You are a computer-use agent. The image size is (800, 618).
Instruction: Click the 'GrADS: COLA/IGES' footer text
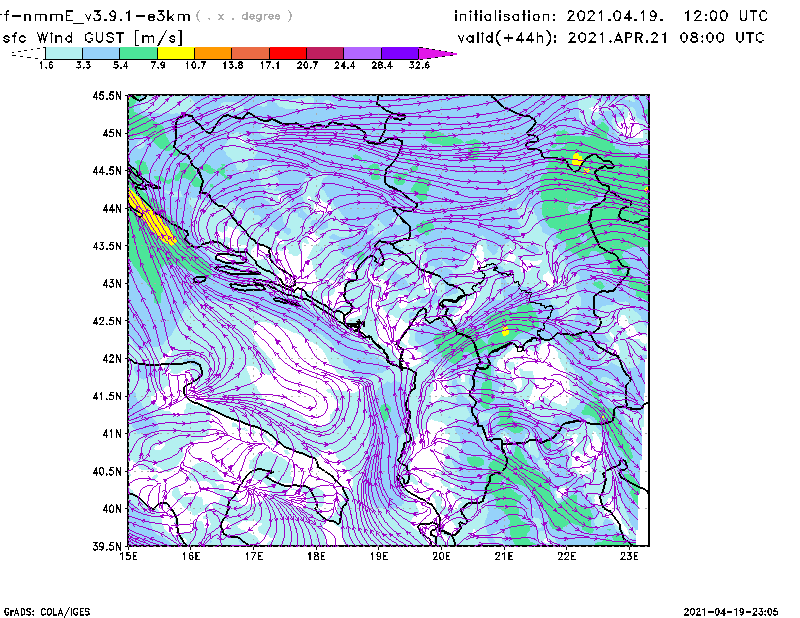[x=47, y=612]
